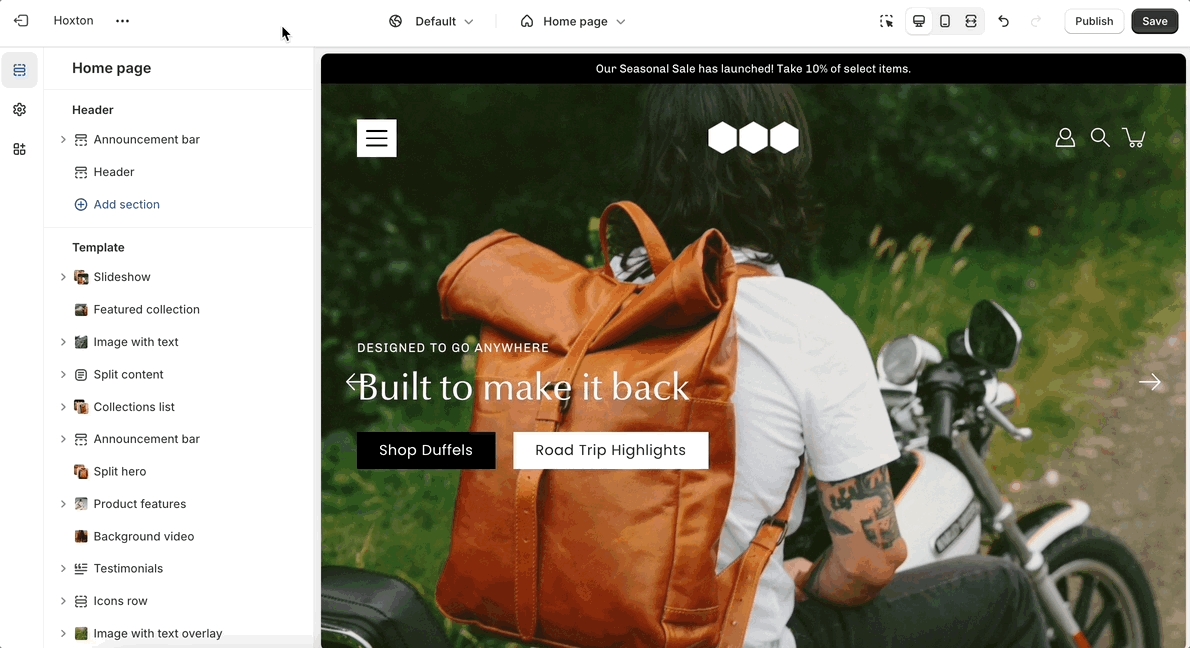Click the undo arrow icon

click(1003, 21)
